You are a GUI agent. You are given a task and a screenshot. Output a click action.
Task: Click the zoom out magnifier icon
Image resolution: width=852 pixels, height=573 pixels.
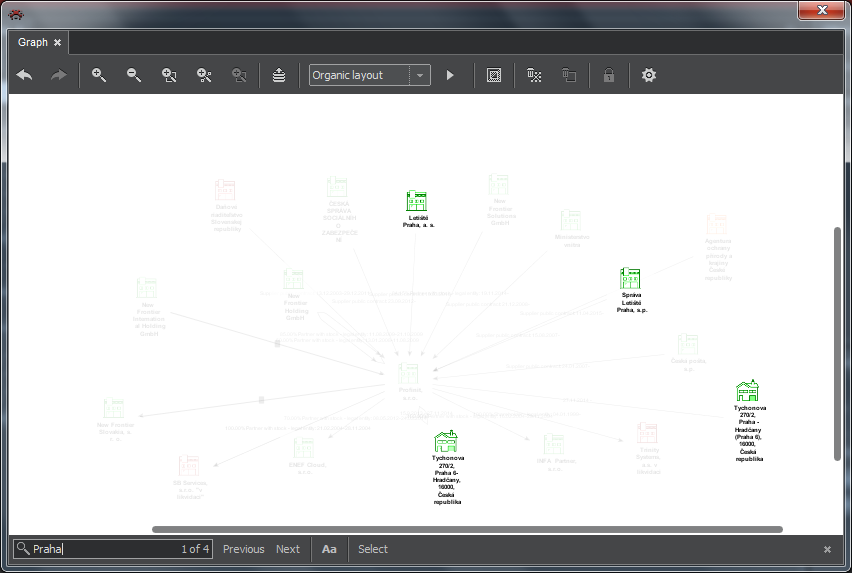(x=134, y=75)
